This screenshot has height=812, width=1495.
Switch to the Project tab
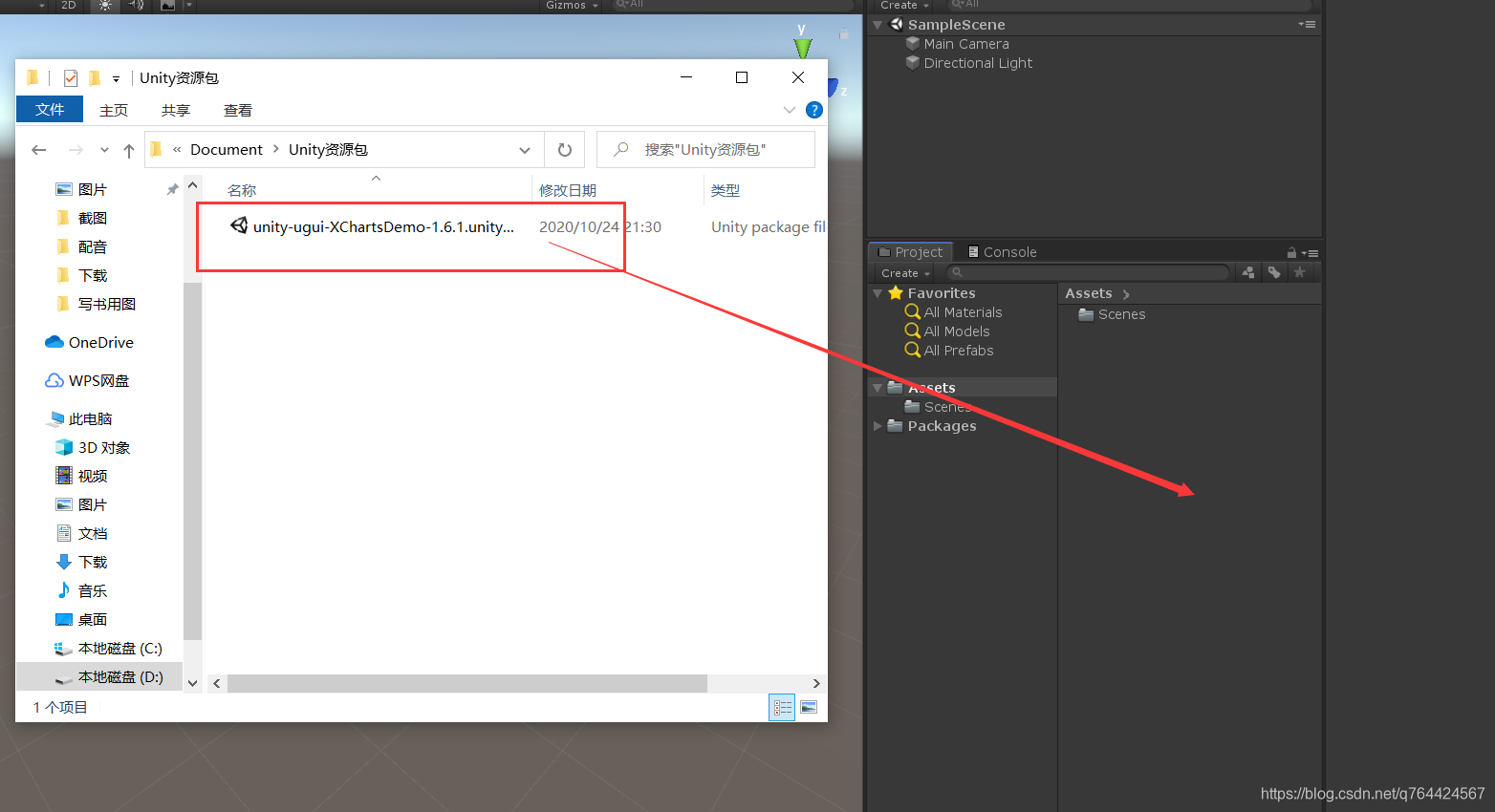911,252
